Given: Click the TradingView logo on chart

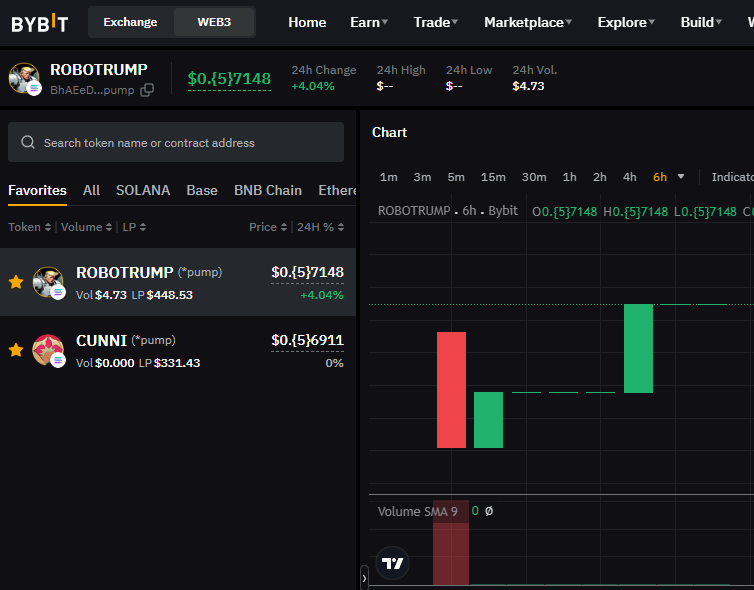Looking at the screenshot, I should coord(392,563).
